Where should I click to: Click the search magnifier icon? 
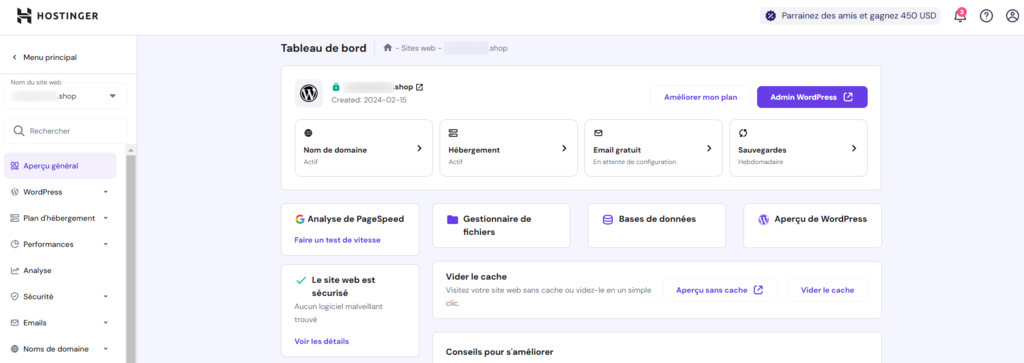click(x=19, y=131)
